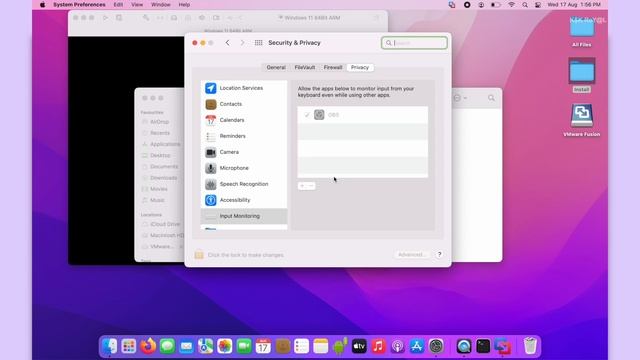The width and height of the screenshot is (640, 360).
Task: Click the help question mark button
Action: 440,254
